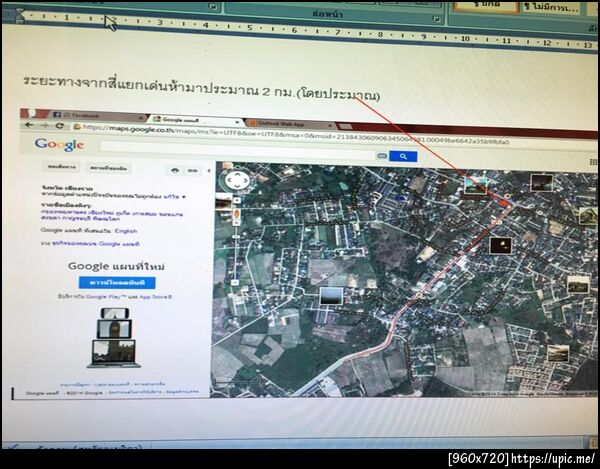Open the on-screen keyboard icon in search box

382,155
